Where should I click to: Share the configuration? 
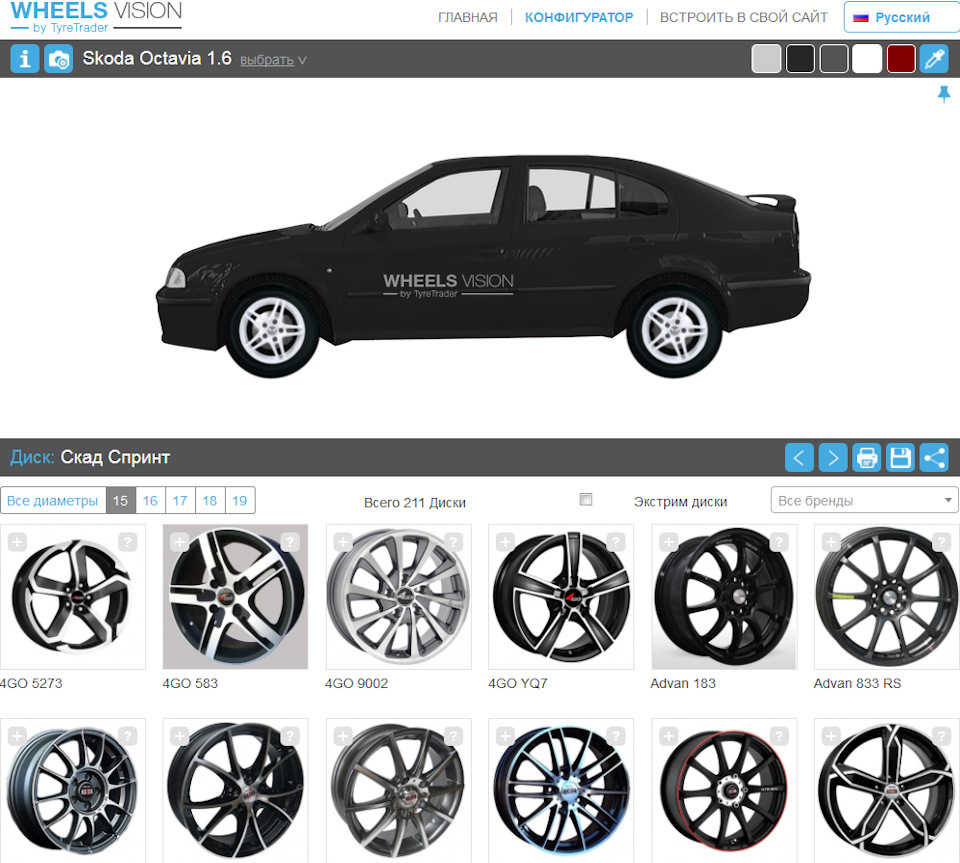tap(934, 458)
